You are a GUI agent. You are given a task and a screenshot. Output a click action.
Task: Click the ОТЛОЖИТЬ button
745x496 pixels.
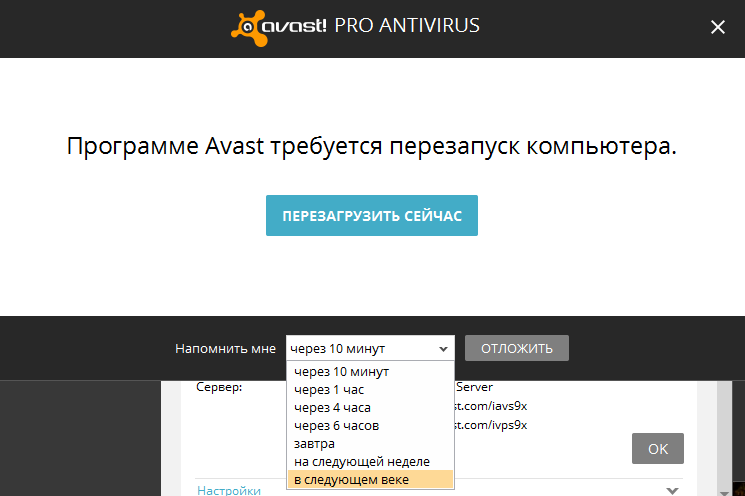point(516,348)
